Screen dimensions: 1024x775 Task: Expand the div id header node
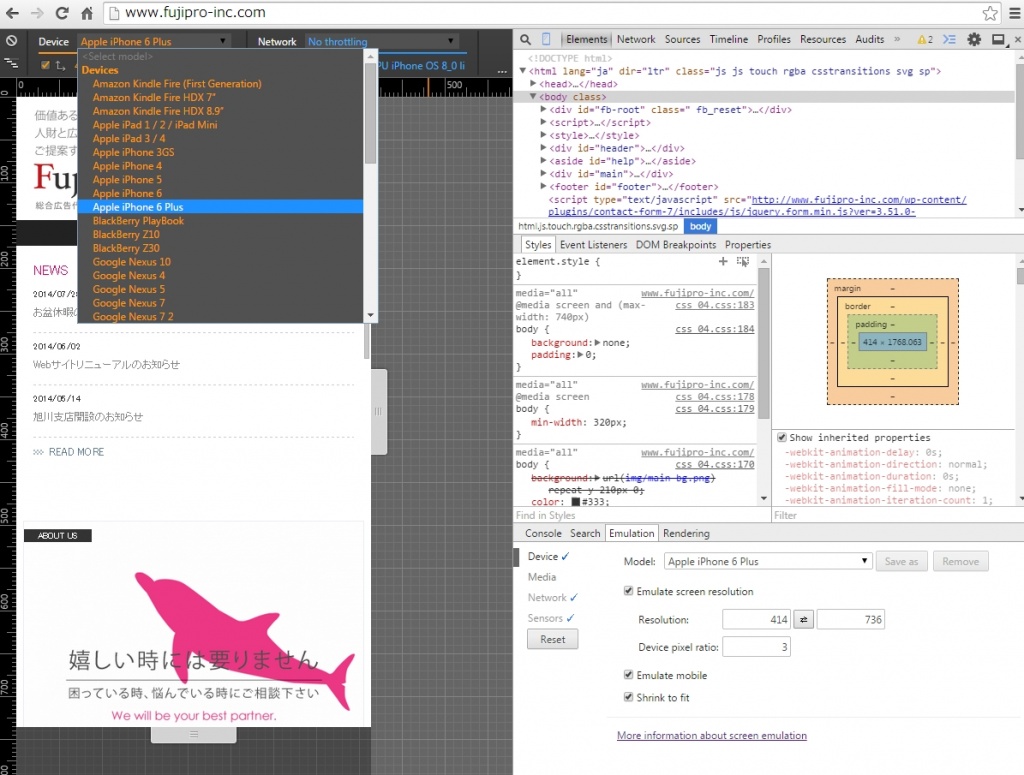(x=543, y=148)
